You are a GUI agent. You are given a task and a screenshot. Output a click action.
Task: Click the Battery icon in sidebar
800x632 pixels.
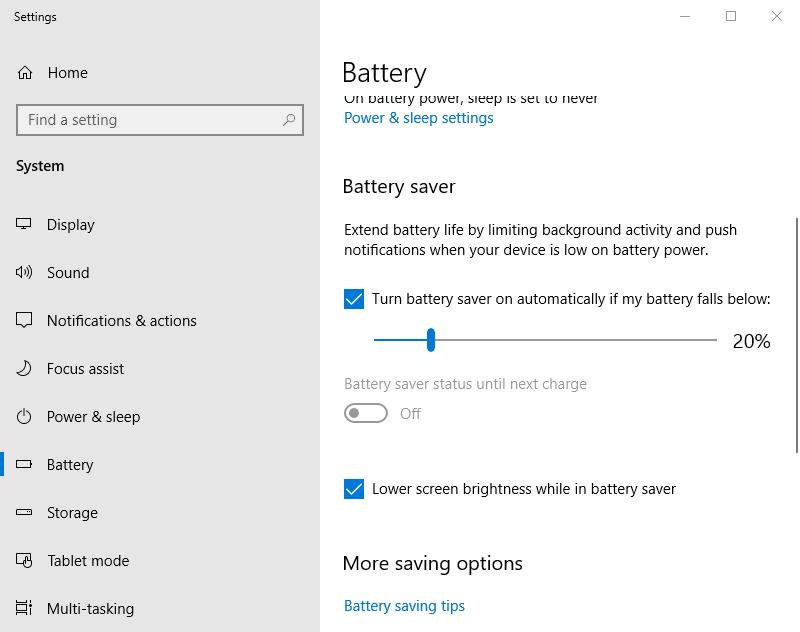23,464
